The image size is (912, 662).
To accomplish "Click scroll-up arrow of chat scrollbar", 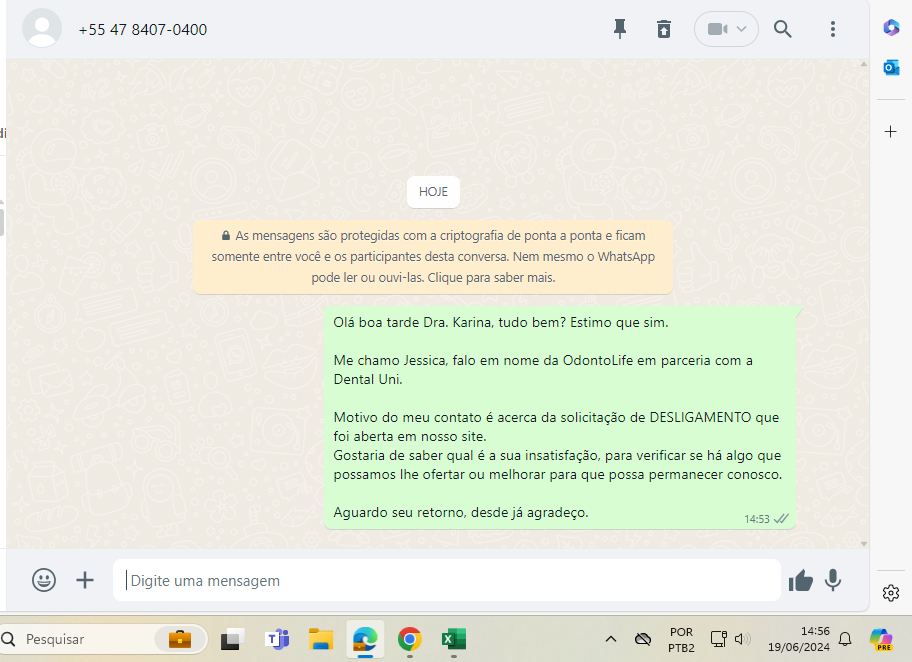I will [864, 64].
